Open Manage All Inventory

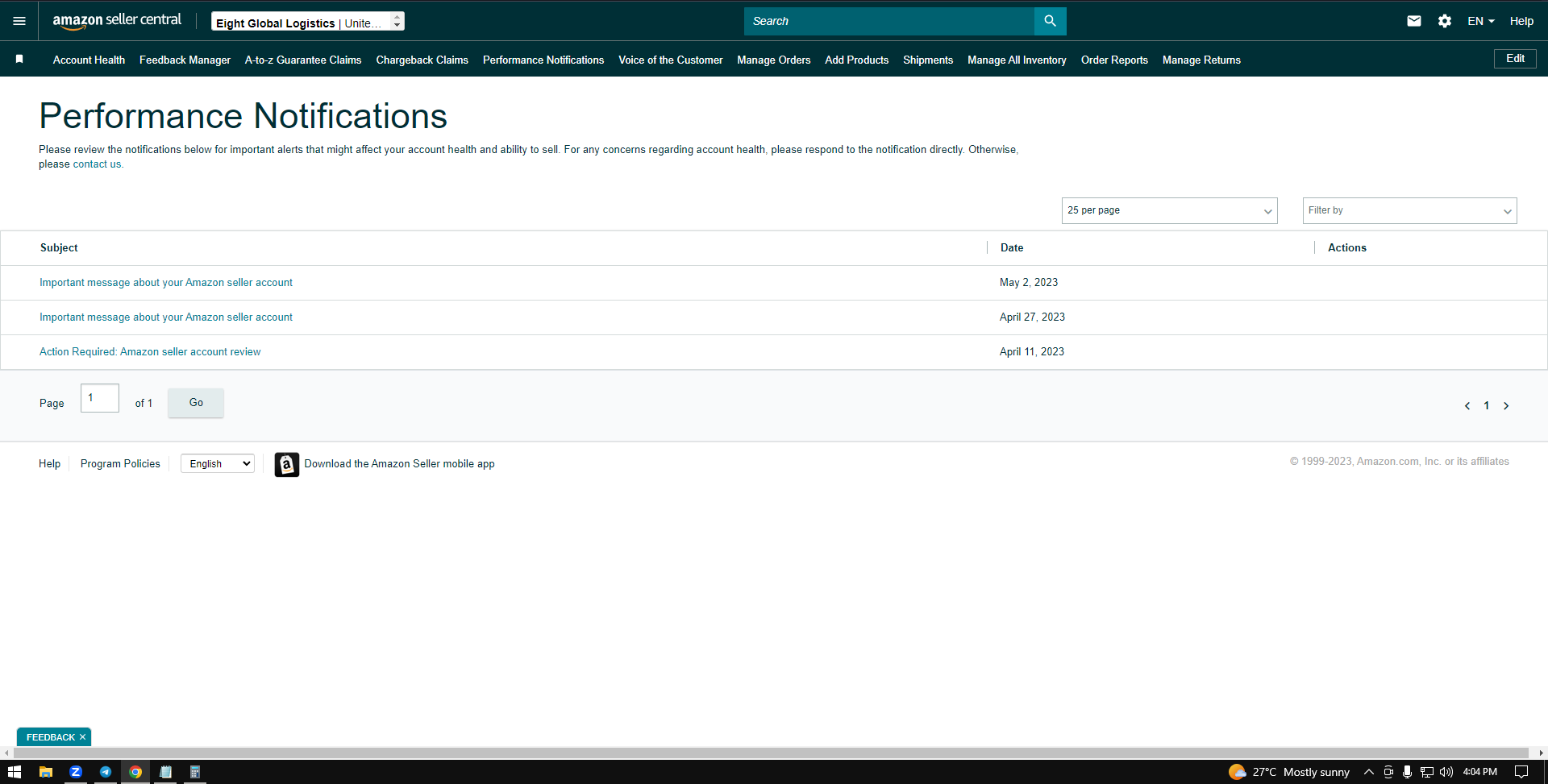tap(1017, 60)
